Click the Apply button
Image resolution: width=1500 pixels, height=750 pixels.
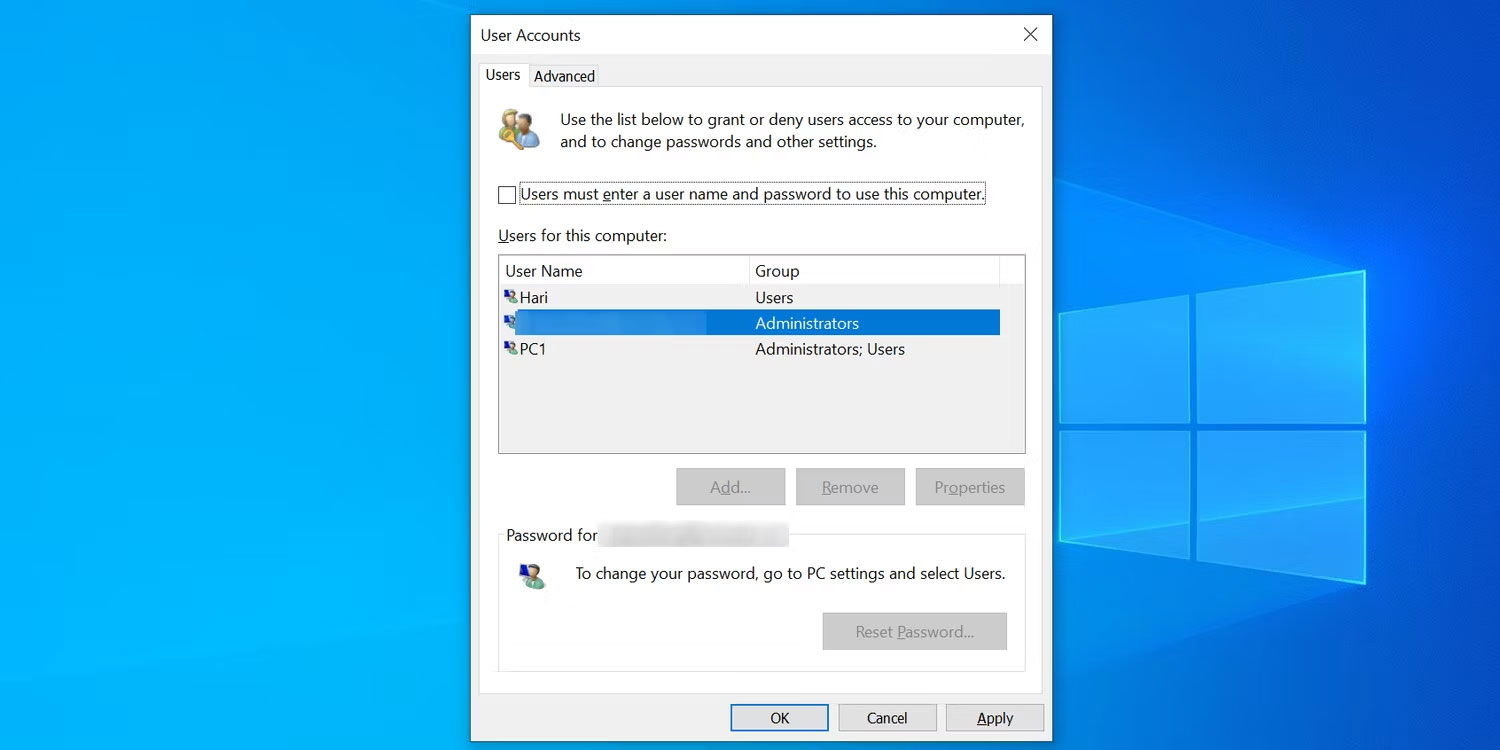click(x=995, y=717)
